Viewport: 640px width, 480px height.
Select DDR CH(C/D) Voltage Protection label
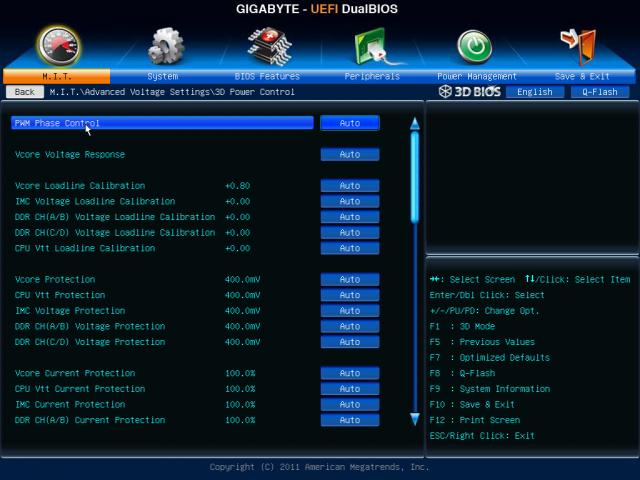click(90, 342)
